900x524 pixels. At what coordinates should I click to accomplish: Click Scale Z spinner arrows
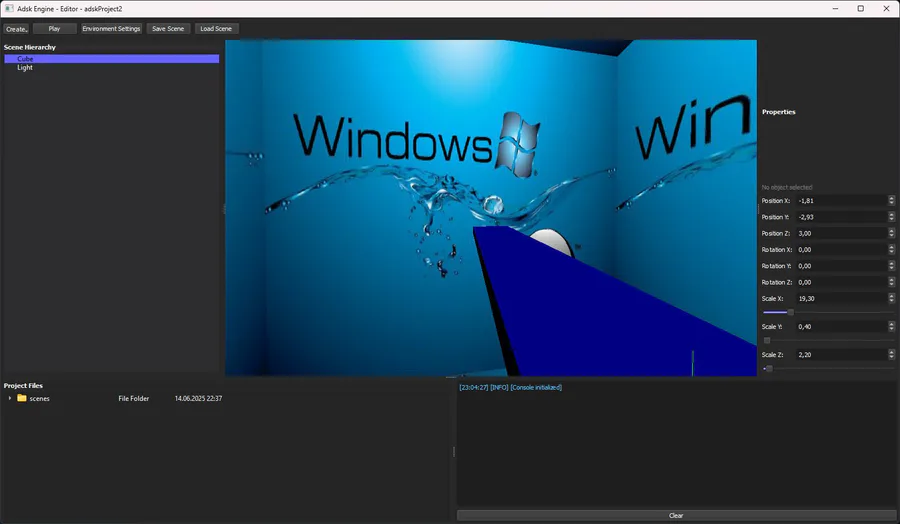[891, 355]
